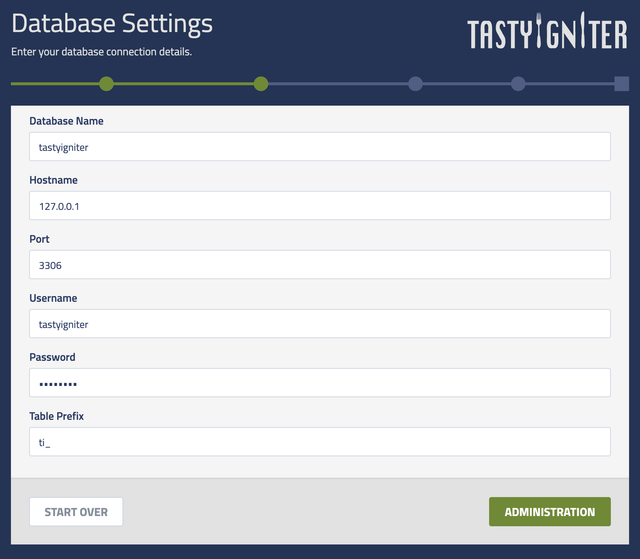Click the Database Settings heading

click(112, 24)
